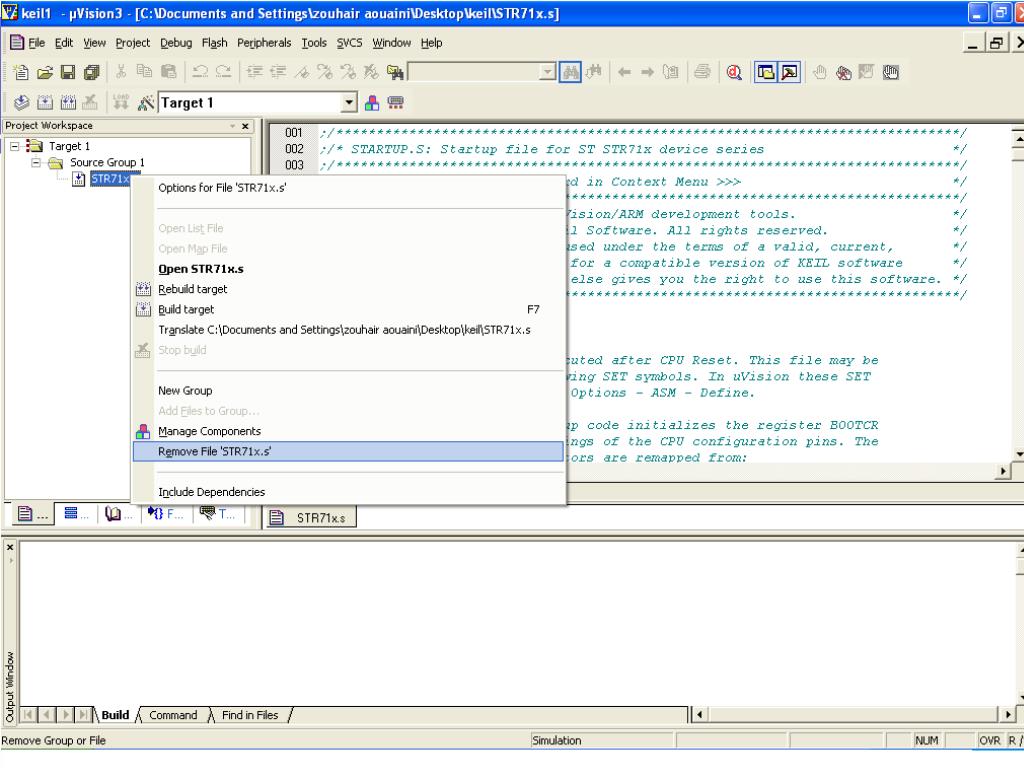Click the Output Window horizontal scroll right arrow
This screenshot has width=1024, height=768.
[1008, 715]
